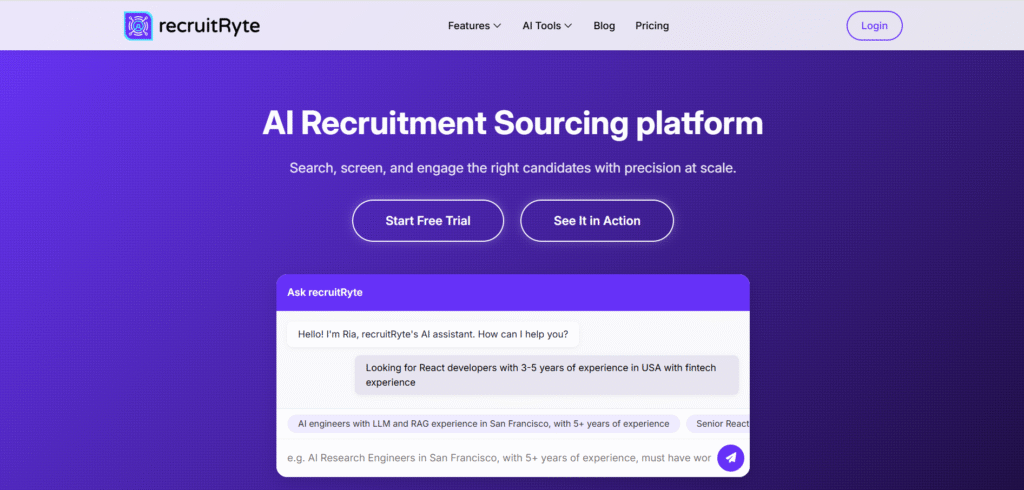This screenshot has height=490, width=1024.
Task: Focus the chat query input field
Action: click(498, 458)
